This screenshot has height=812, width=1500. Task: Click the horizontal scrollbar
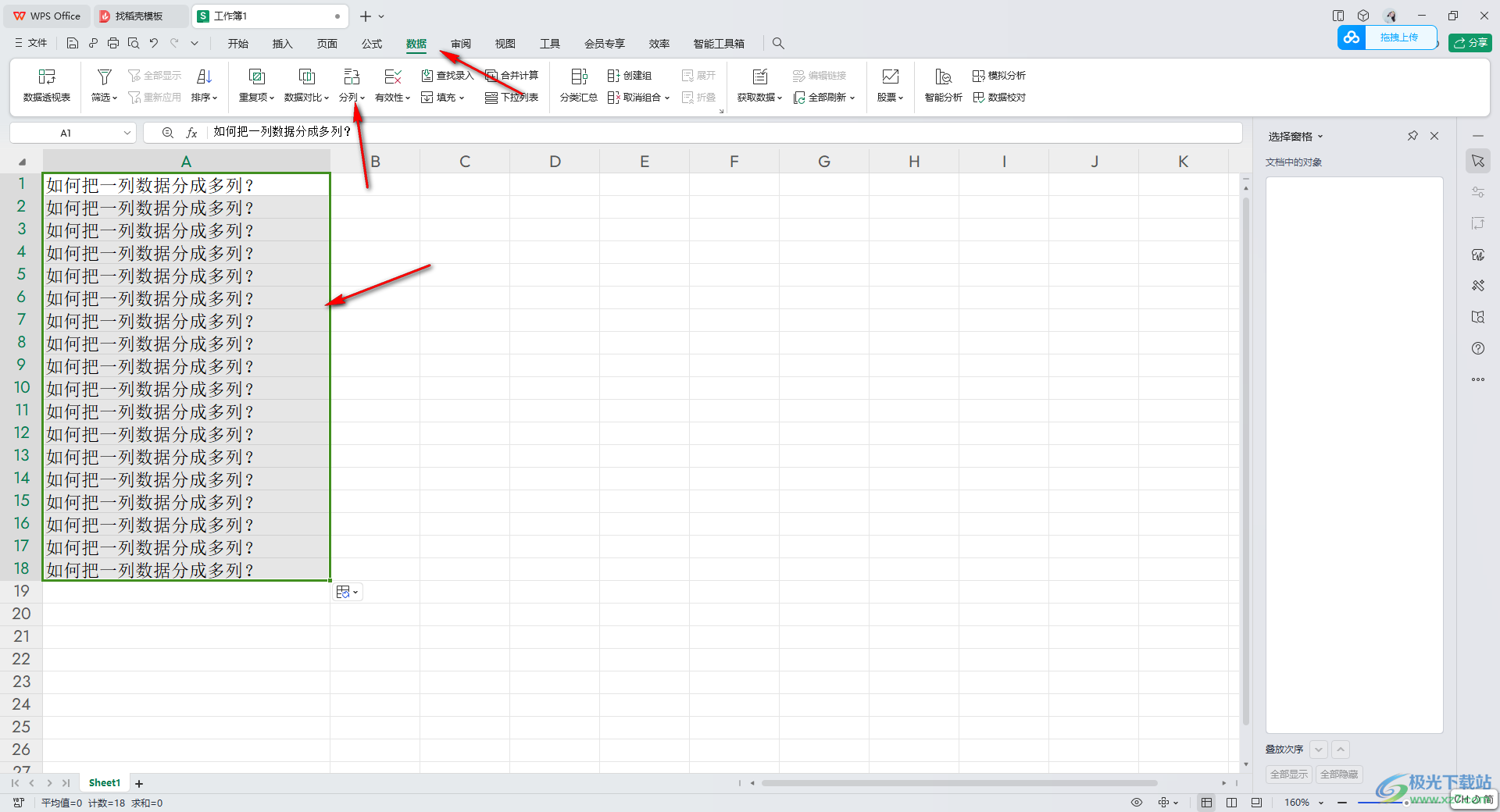[959, 783]
